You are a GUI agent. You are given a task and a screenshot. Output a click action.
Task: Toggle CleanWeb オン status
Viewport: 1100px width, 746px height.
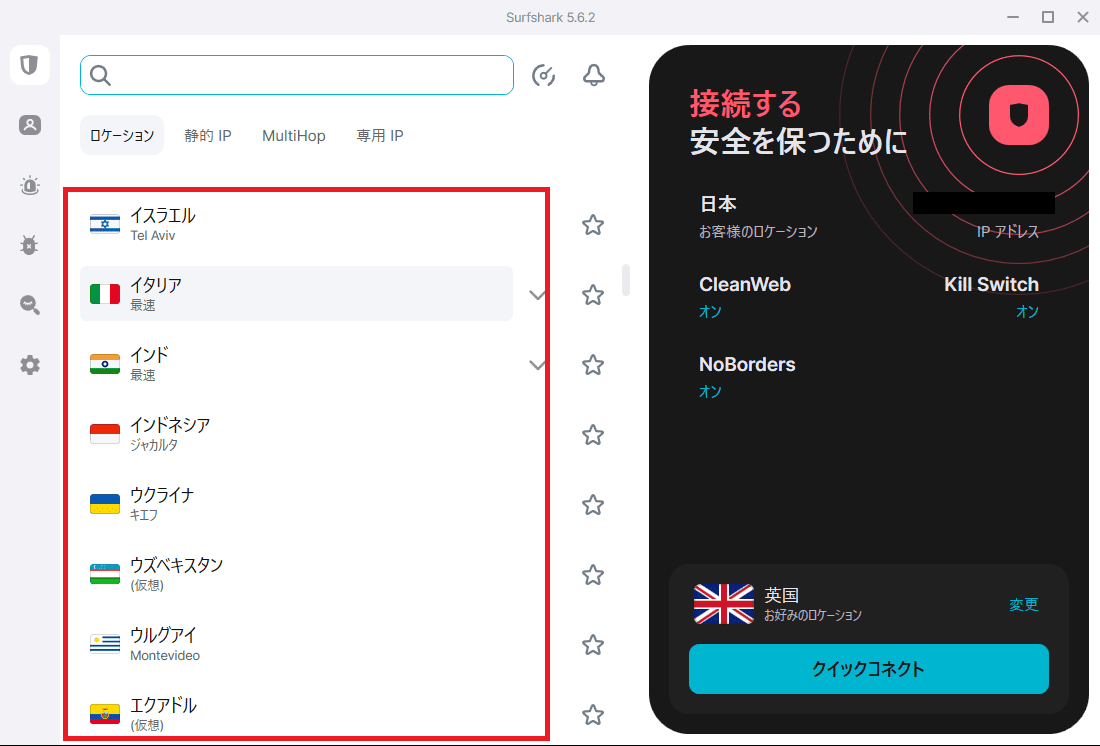710,312
